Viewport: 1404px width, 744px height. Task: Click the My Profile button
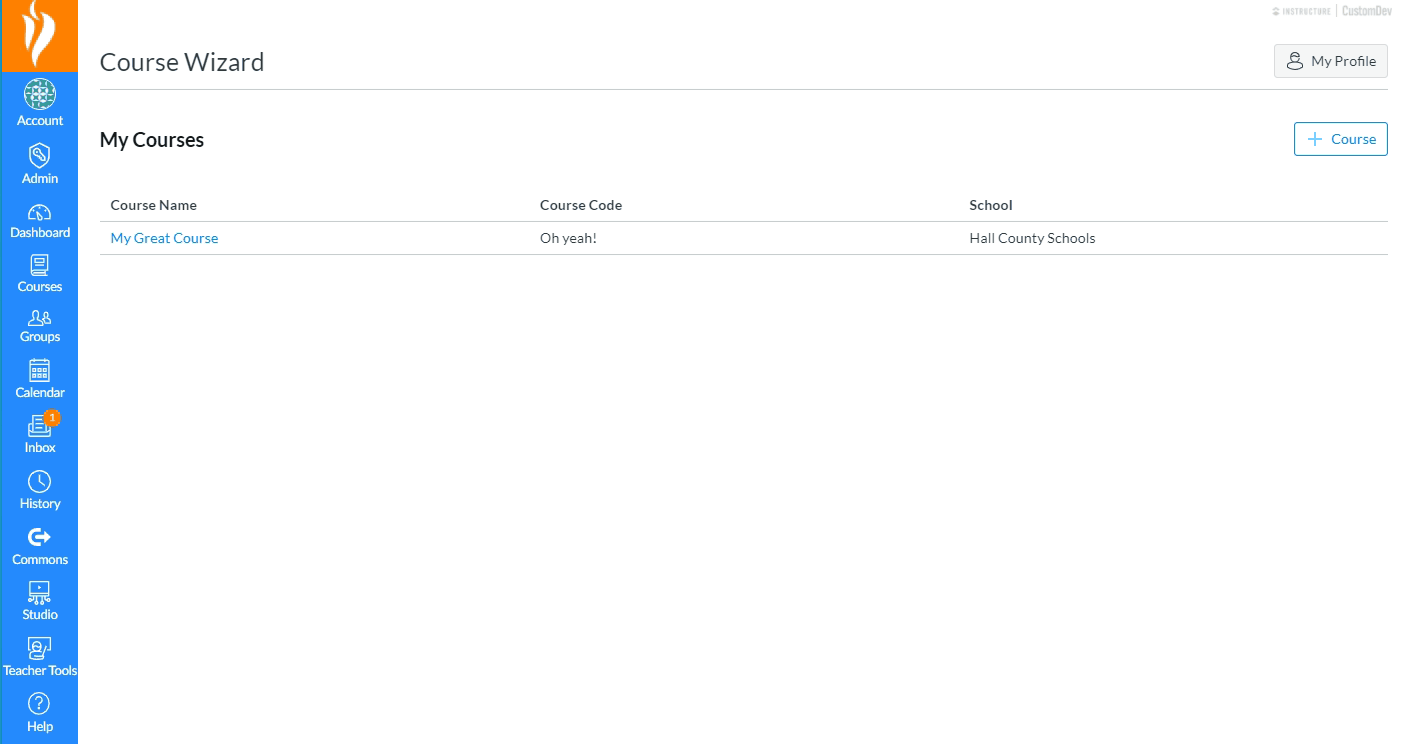tap(1330, 61)
